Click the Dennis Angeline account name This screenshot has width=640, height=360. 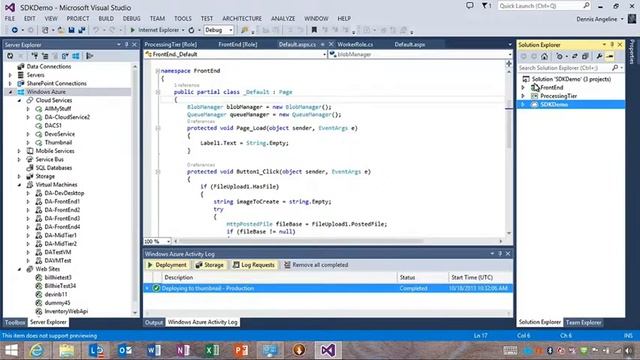coord(597,19)
